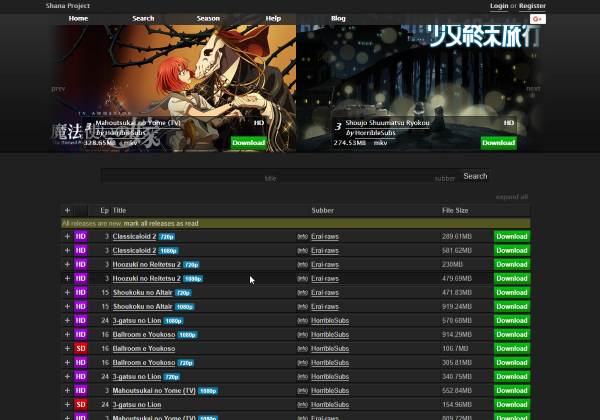This screenshot has width=600, height=420.
Task: Show previous featured slide with prev
Action: [x=58, y=89]
